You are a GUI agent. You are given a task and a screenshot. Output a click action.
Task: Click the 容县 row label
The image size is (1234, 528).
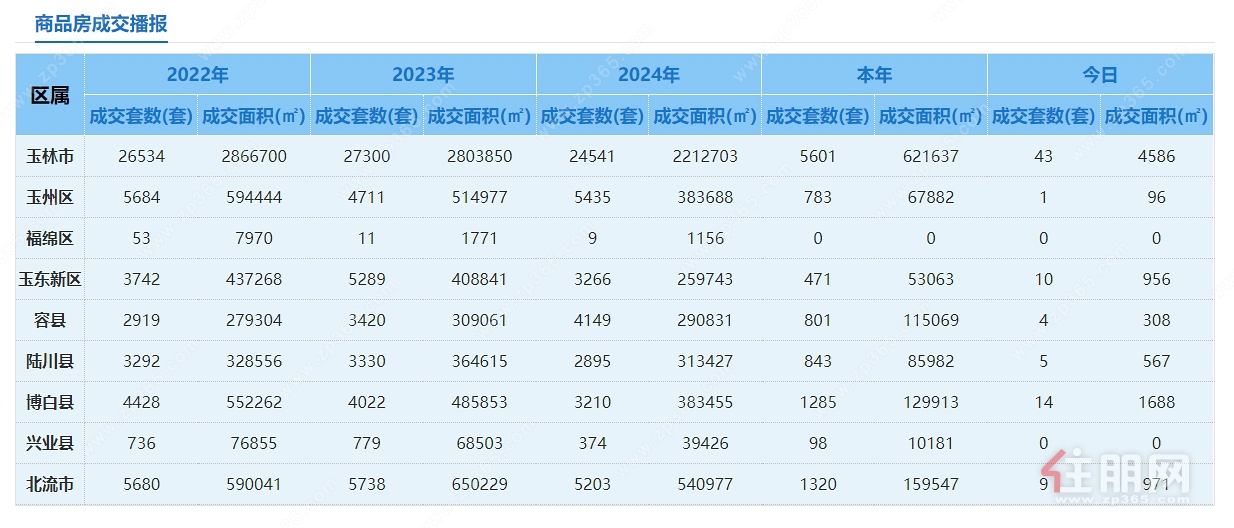(x=50, y=320)
